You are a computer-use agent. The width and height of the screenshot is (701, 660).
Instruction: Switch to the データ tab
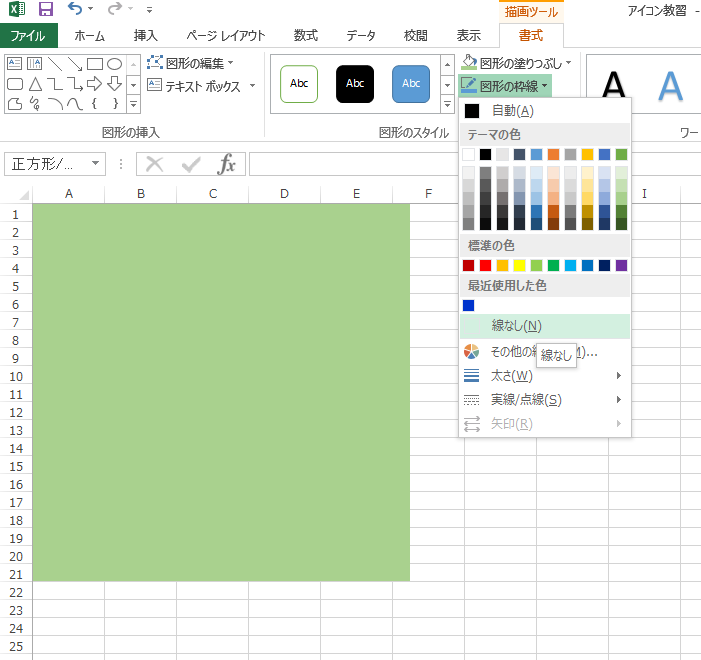coord(361,35)
